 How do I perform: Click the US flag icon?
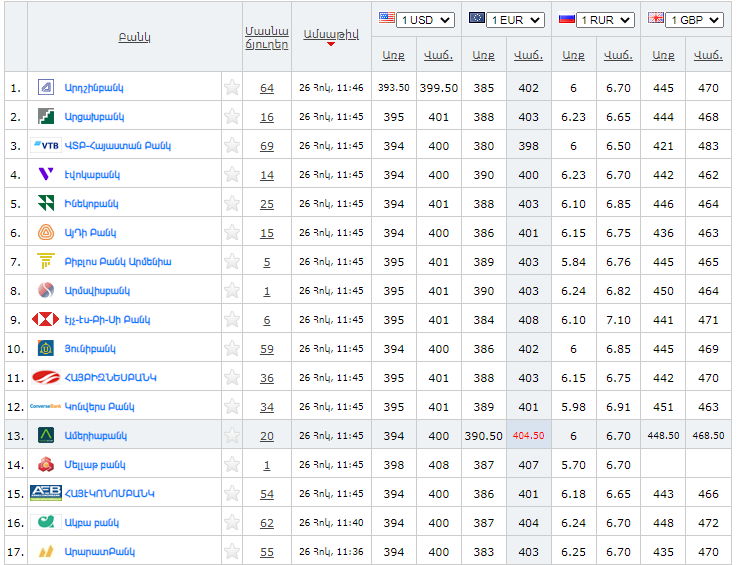(x=387, y=18)
